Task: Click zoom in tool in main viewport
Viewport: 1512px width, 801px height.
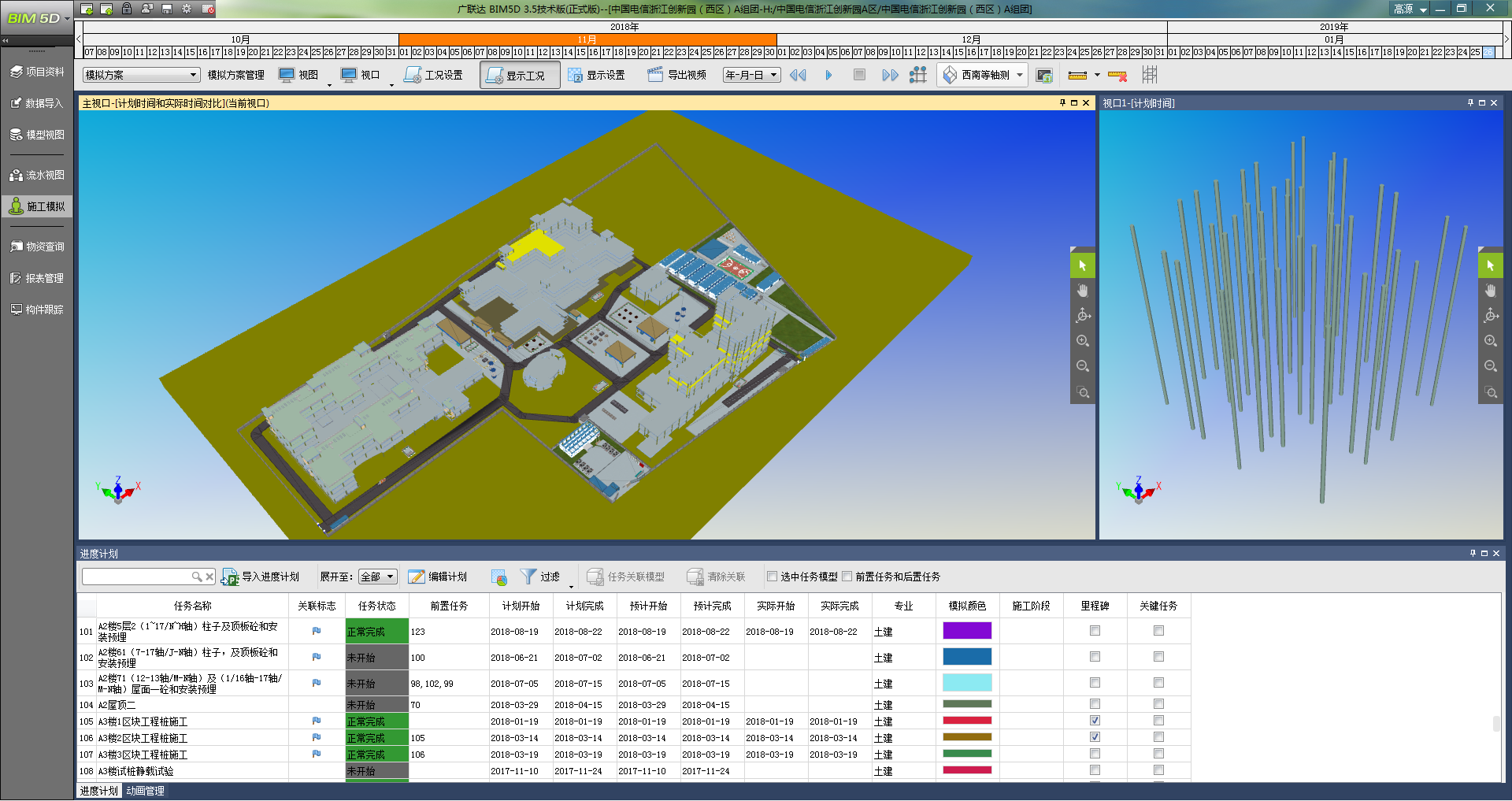Action: [1083, 341]
